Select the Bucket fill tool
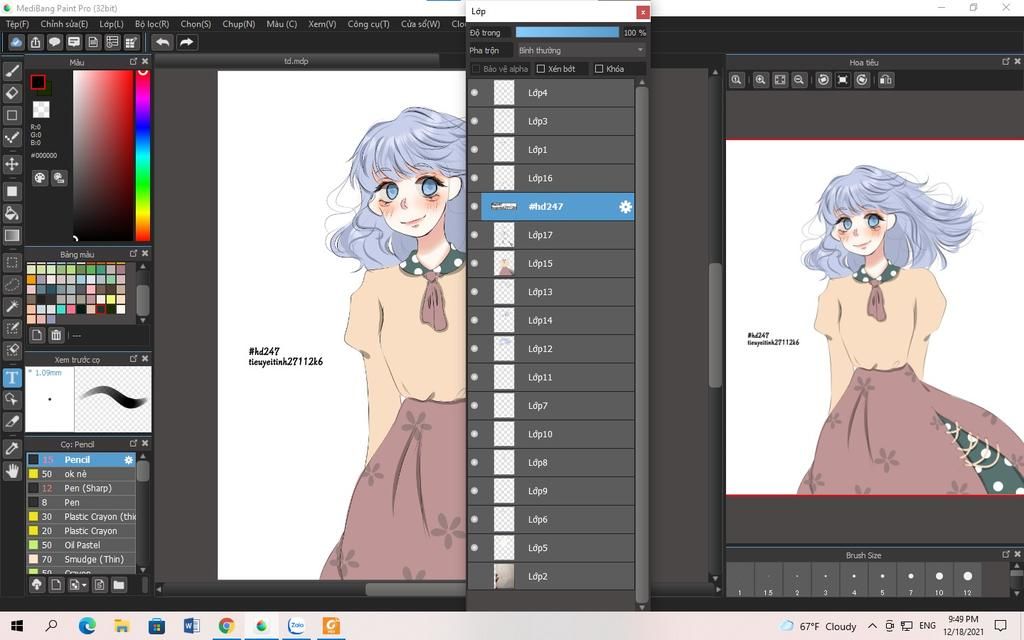1024x640 pixels. [12, 213]
